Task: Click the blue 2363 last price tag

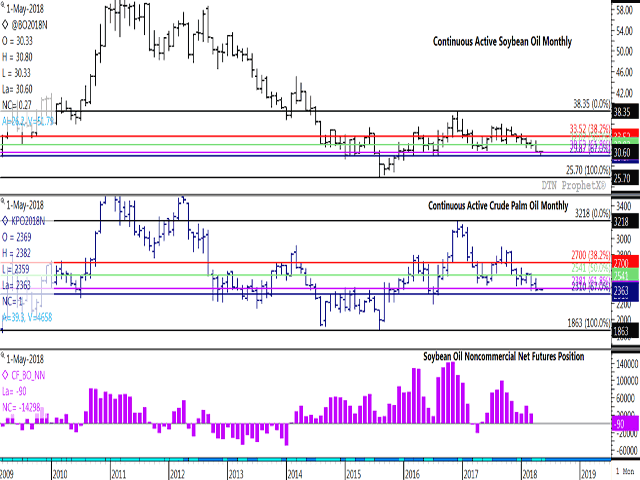Action: pyautogui.click(x=625, y=291)
